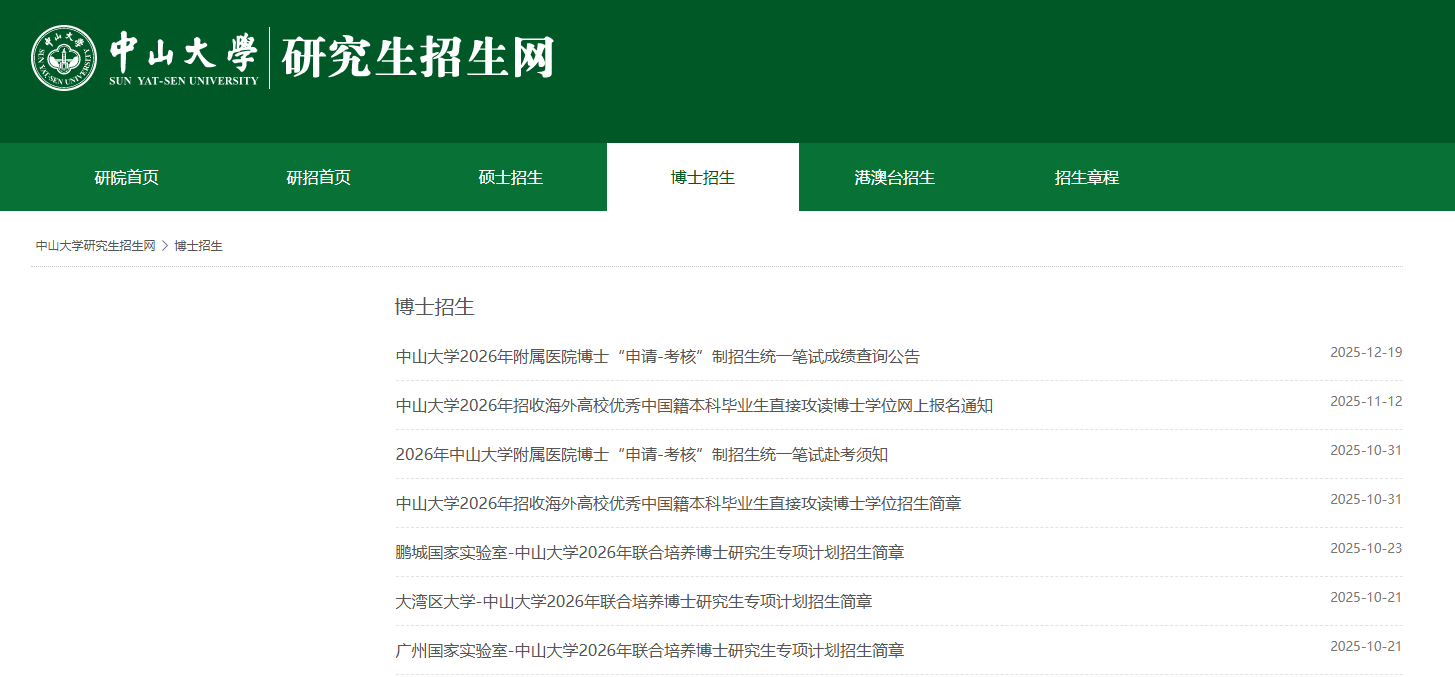Click the 博士招生 breadcrumb item
1455x677 pixels.
[199, 246]
